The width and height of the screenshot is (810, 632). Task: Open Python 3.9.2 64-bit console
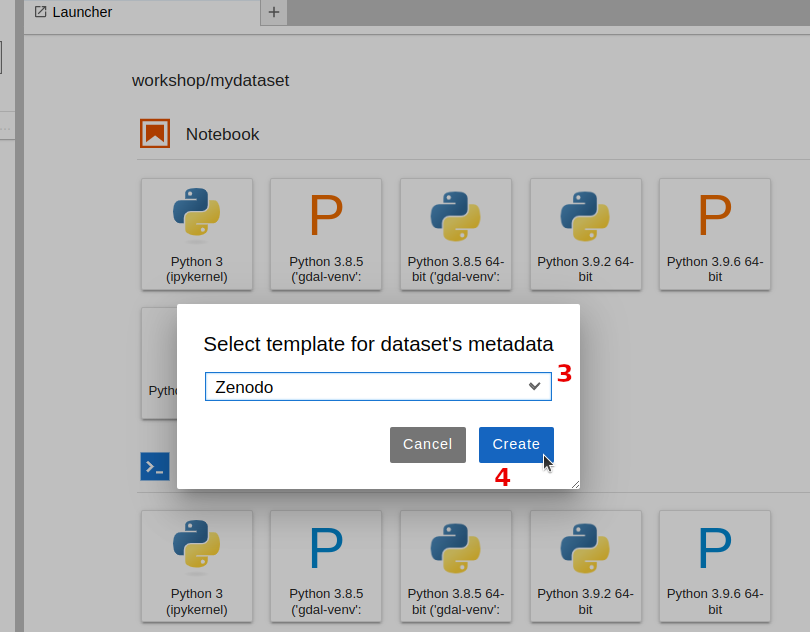tap(585, 566)
